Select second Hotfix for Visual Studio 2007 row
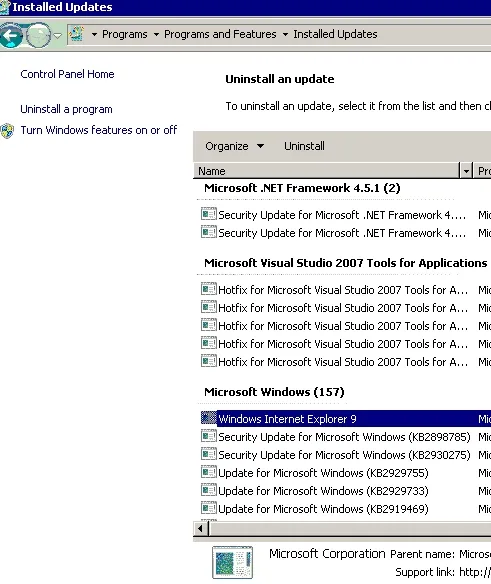 343,308
